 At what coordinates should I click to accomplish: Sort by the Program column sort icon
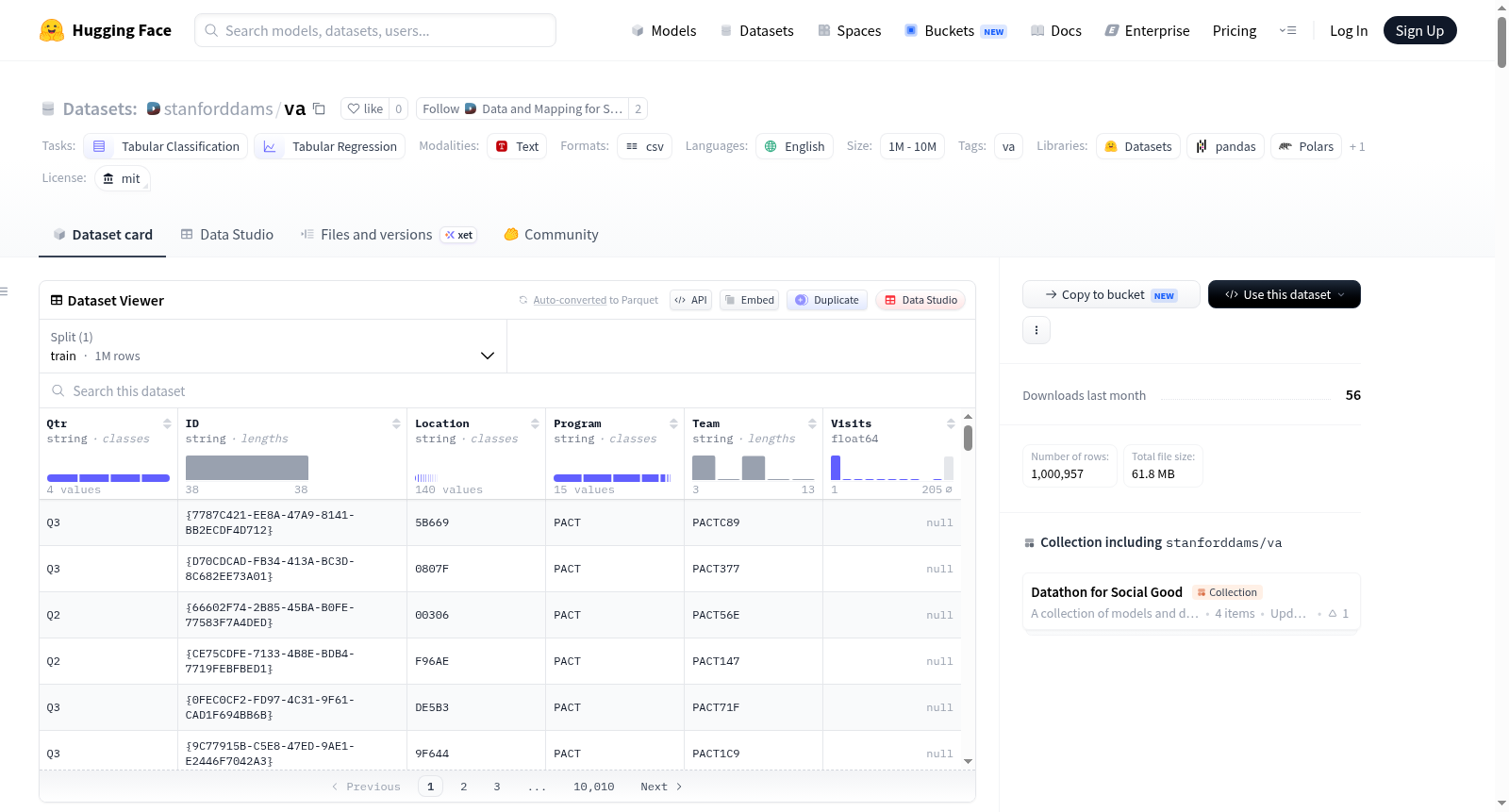(673, 423)
